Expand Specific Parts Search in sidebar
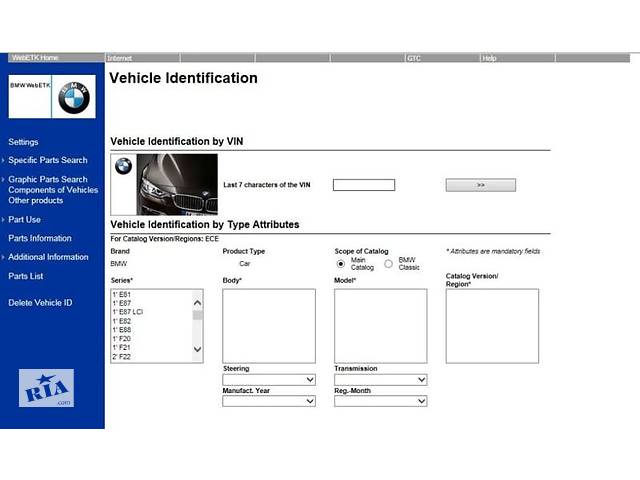The width and height of the screenshot is (640, 480). click(47, 160)
